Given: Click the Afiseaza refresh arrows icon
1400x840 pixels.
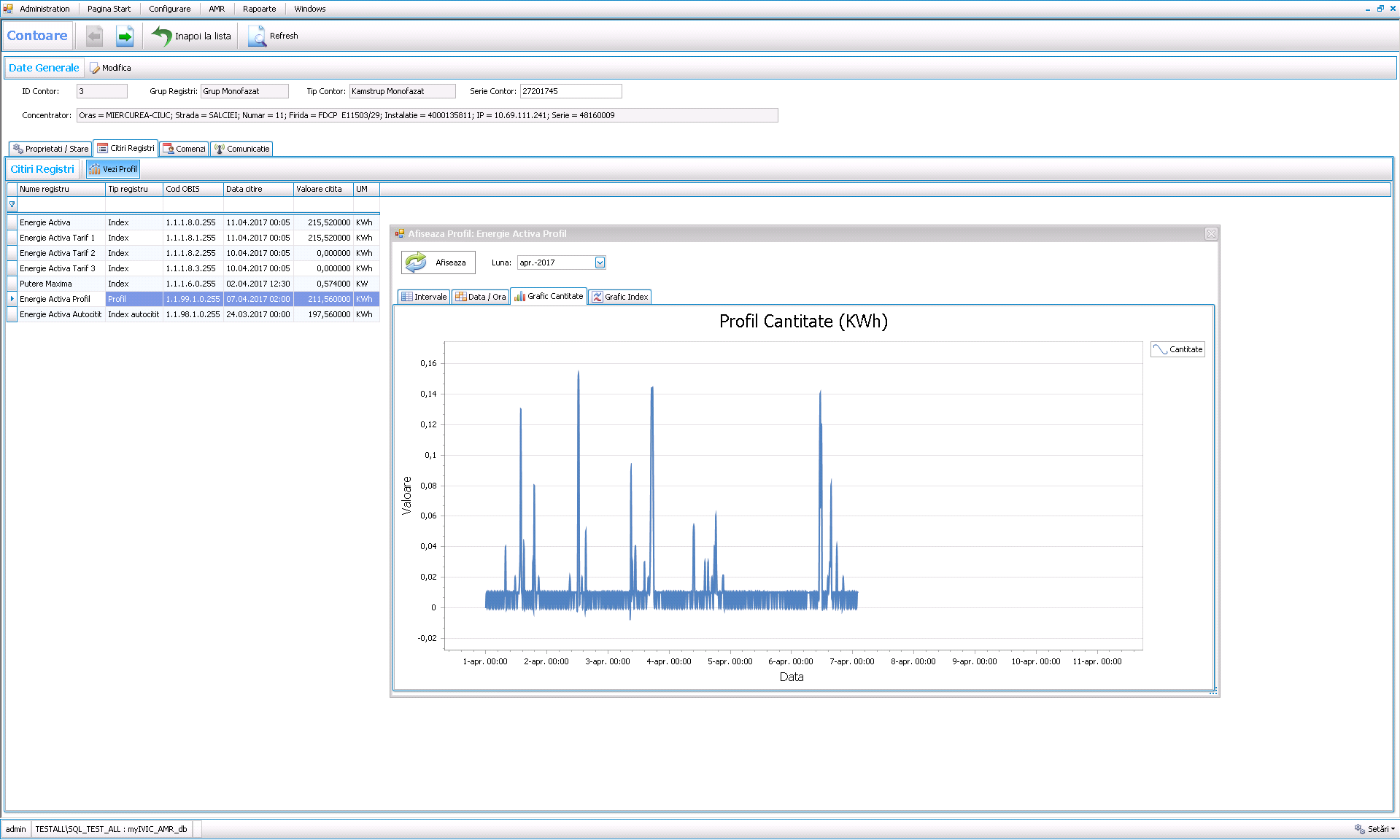Looking at the screenshot, I should pos(416,262).
